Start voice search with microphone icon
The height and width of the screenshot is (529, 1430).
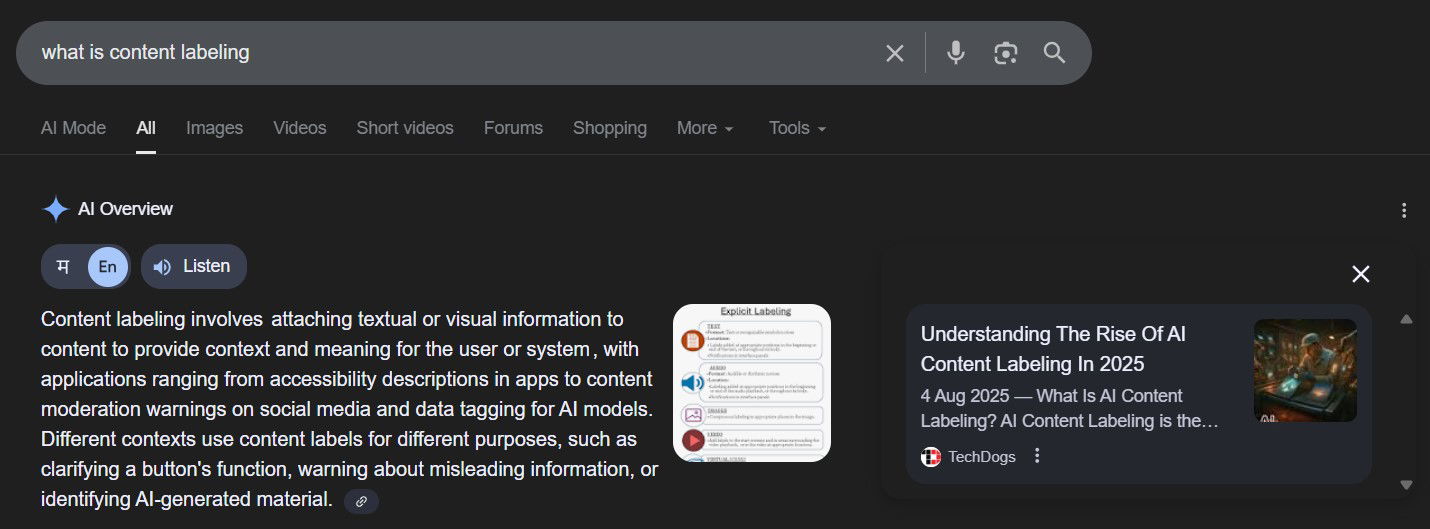pos(956,53)
